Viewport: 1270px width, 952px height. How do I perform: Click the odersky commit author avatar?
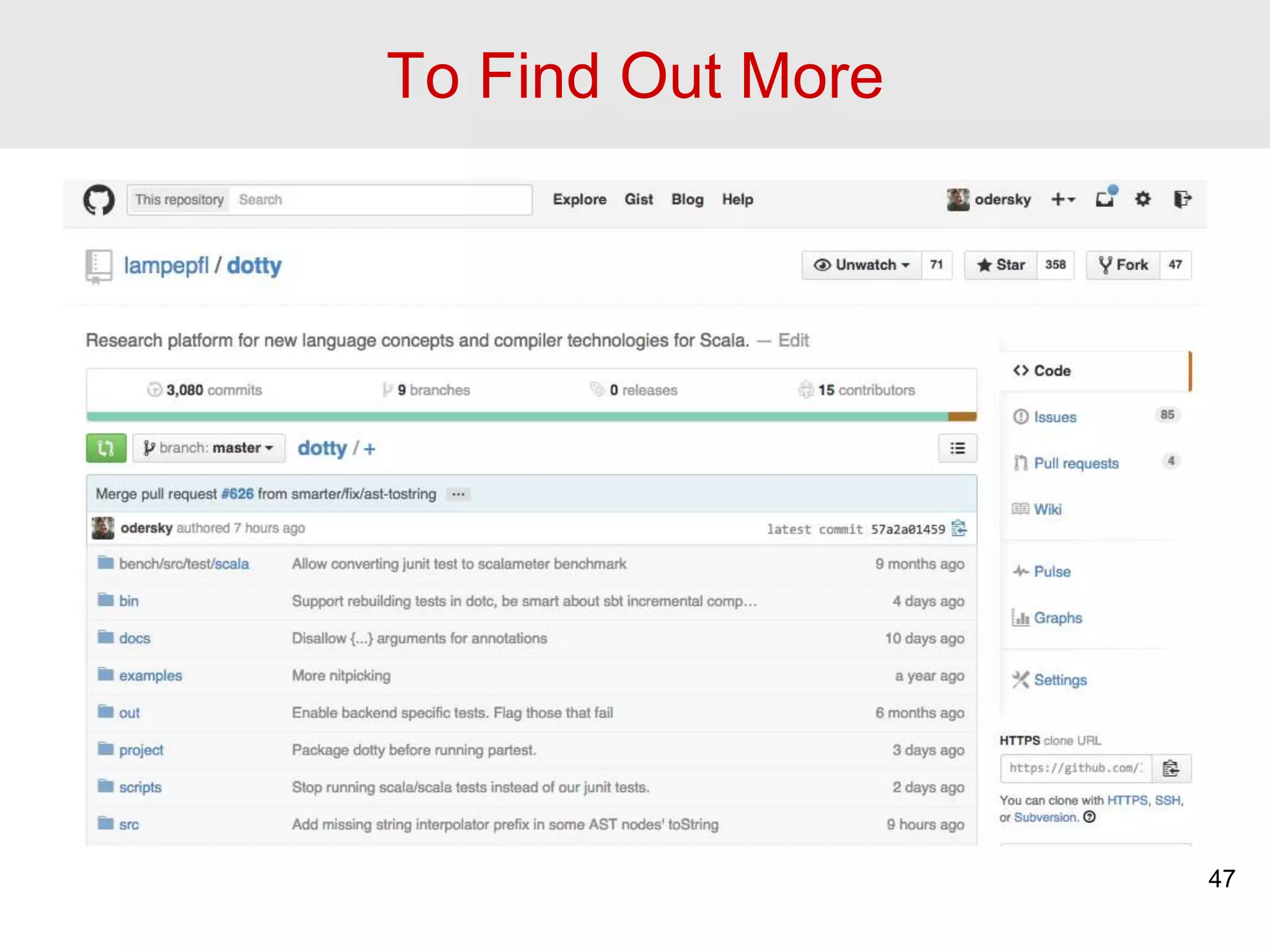pos(103,528)
